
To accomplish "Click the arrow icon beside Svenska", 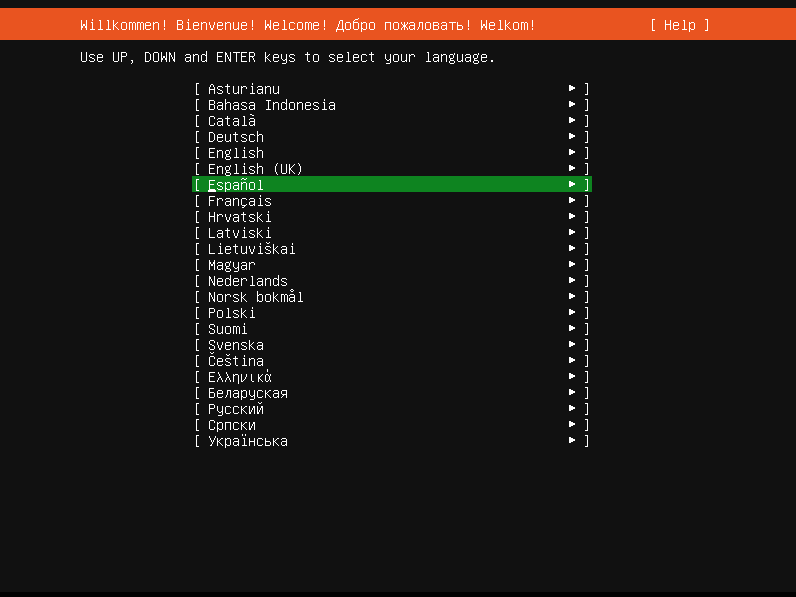I will point(572,345).
